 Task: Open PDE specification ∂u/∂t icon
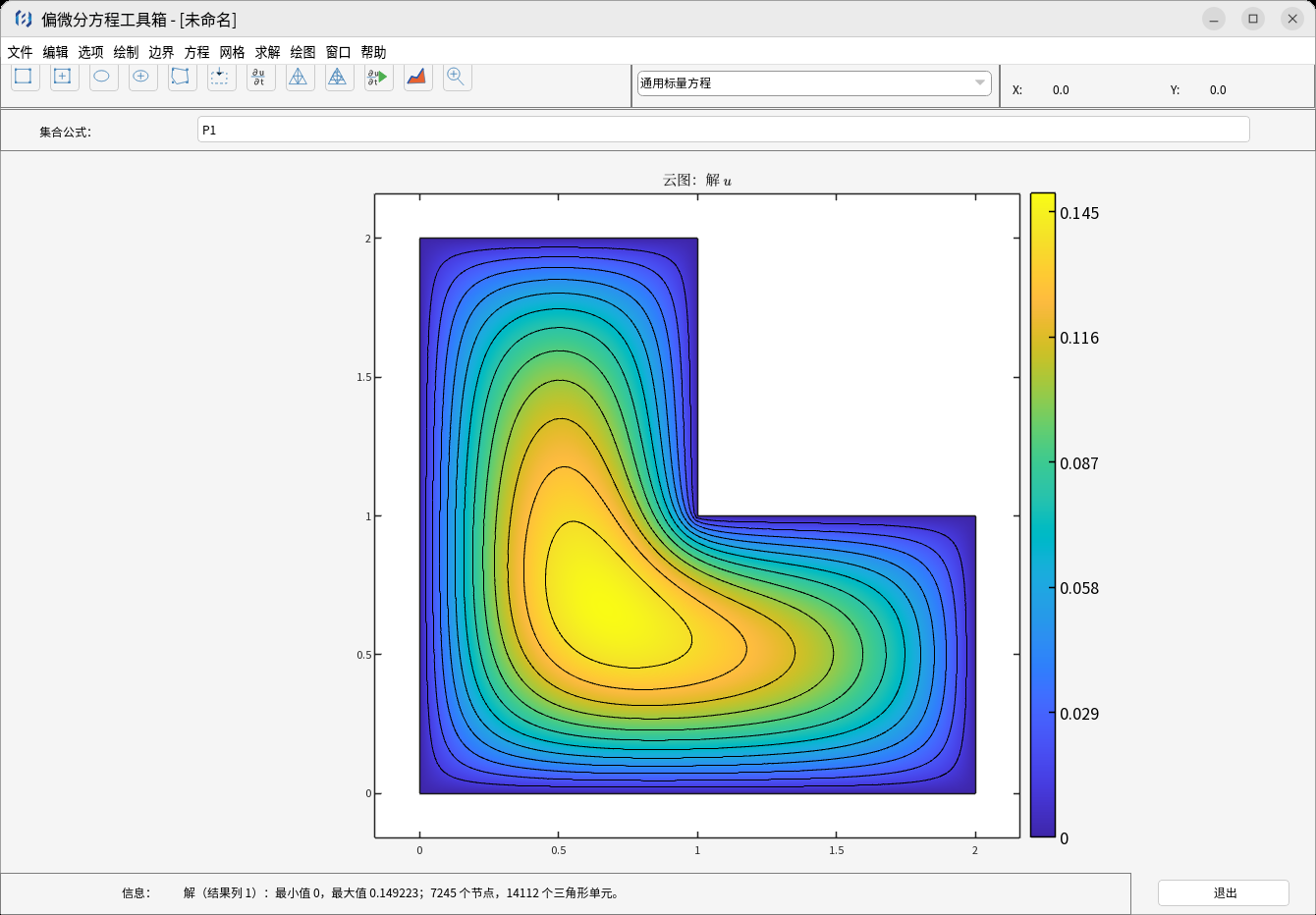[260, 77]
